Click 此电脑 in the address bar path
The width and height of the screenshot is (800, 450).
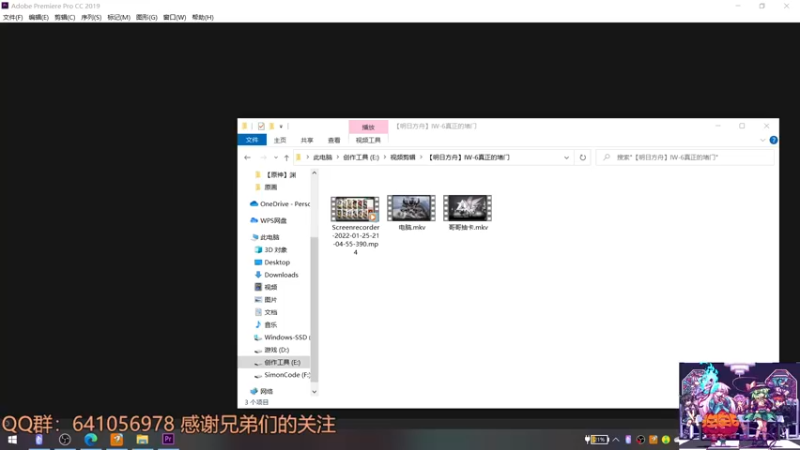click(x=322, y=158)
